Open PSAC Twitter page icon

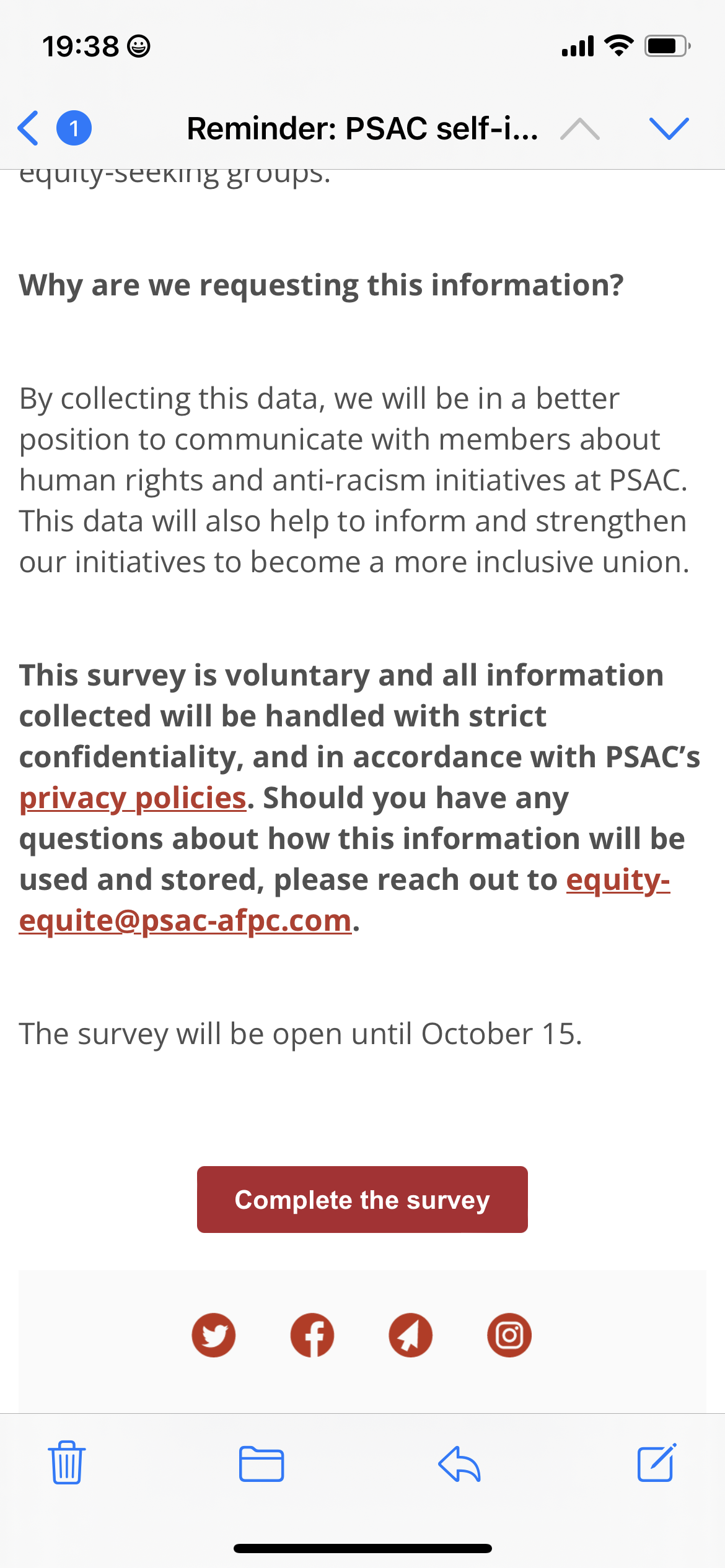[214, 1335]
